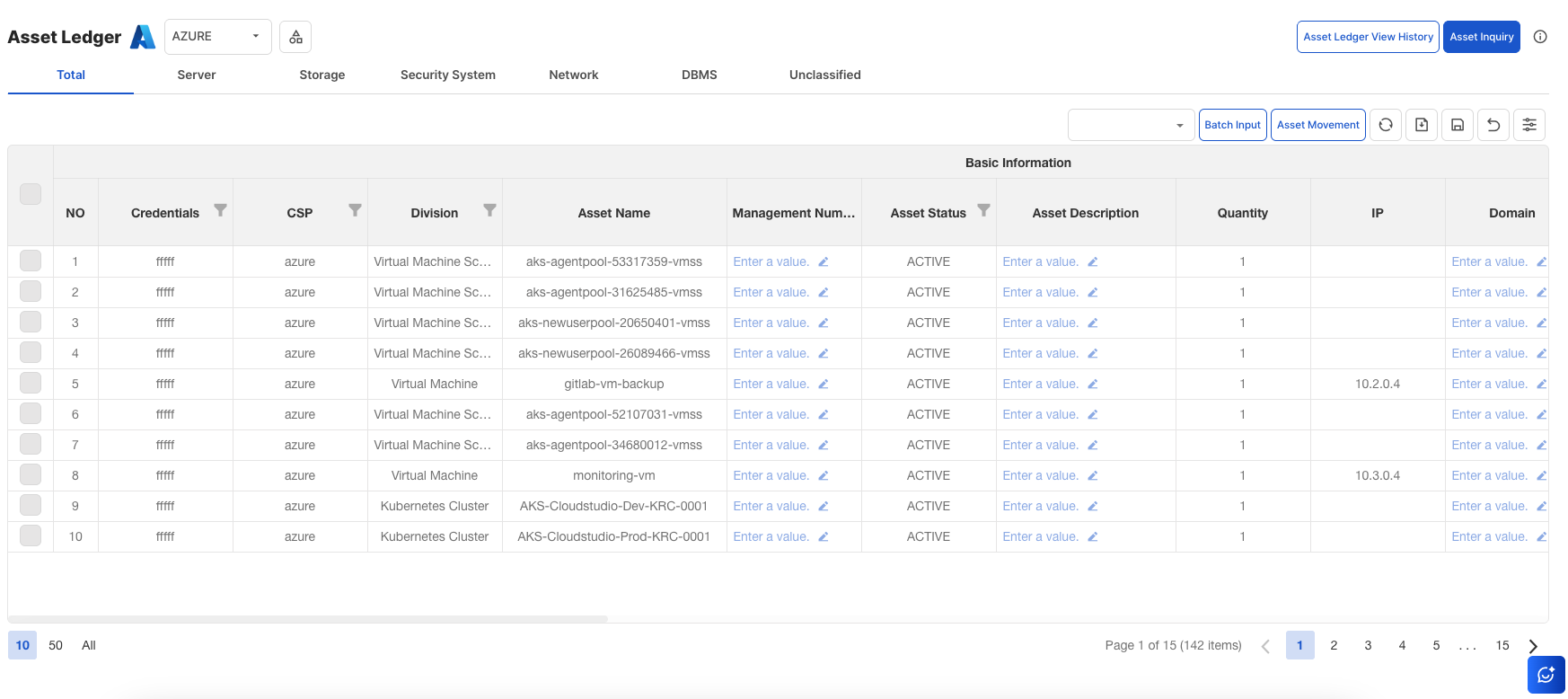Switch to the DBMS tab
The width and height of the screenshot is (1568, 699).
699,75
